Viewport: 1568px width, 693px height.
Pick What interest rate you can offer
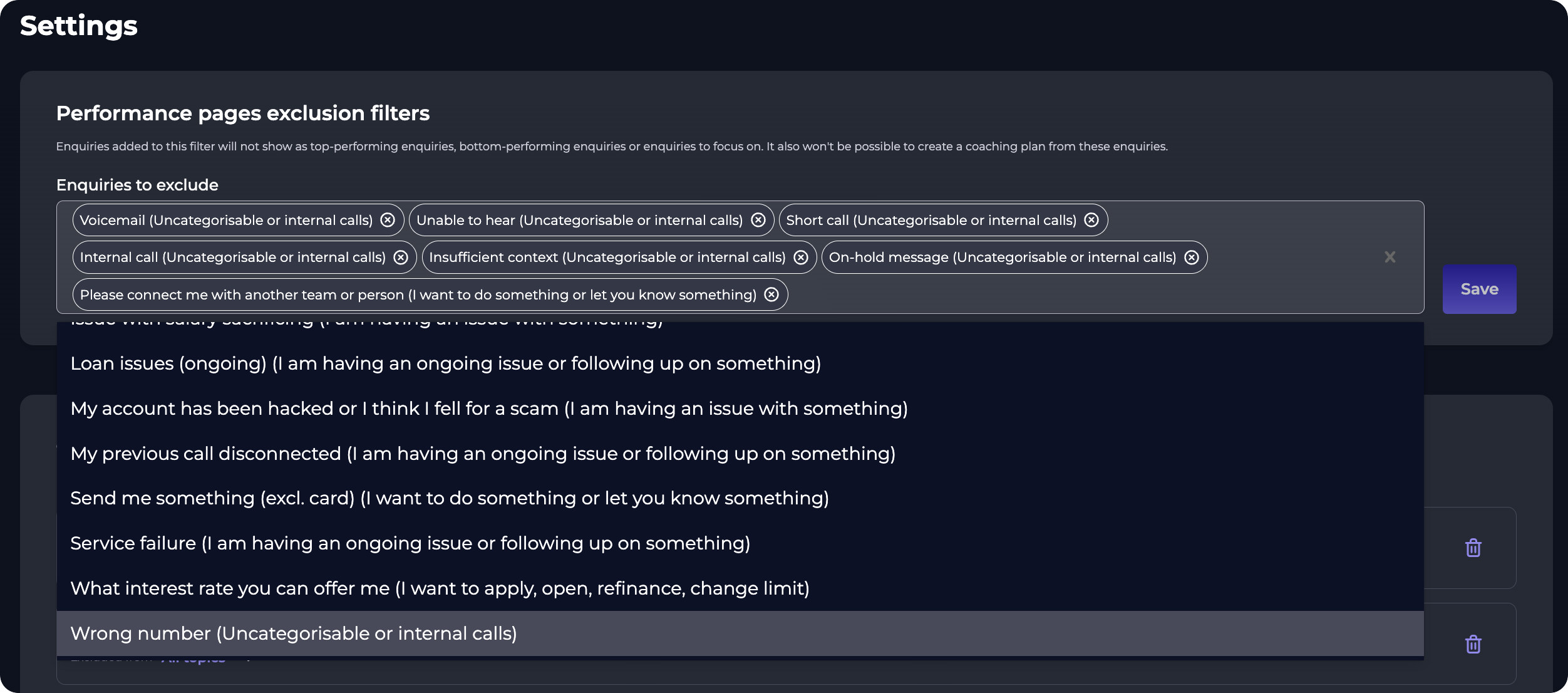[x=740, y=588]
